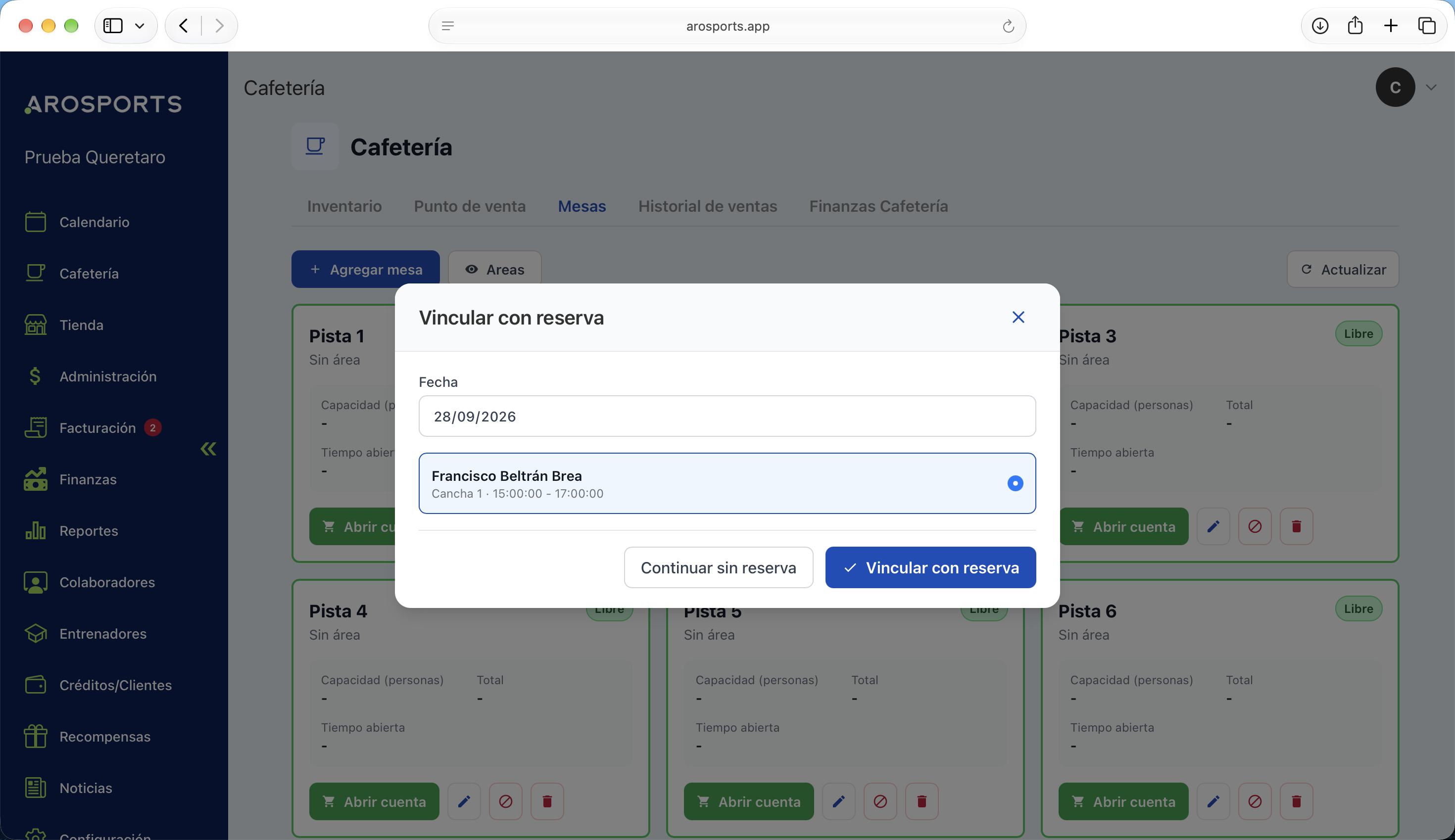Click Abrir cuenta on Pista 5
Image resolution: width=1455 pixels, height=840 pixels.
tap(749, 801)
